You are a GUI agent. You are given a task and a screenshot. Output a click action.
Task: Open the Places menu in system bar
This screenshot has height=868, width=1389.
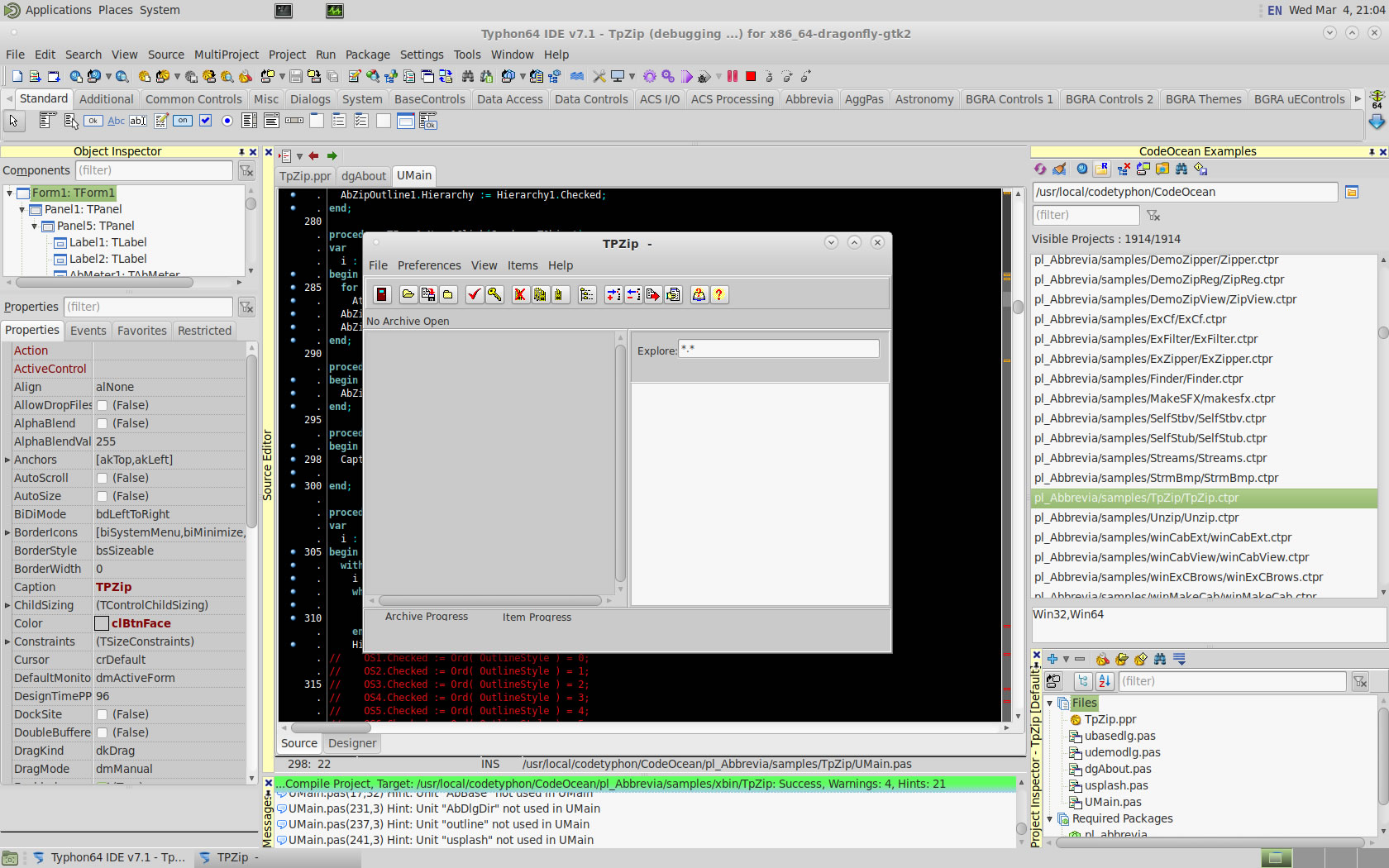pos(115,10)
